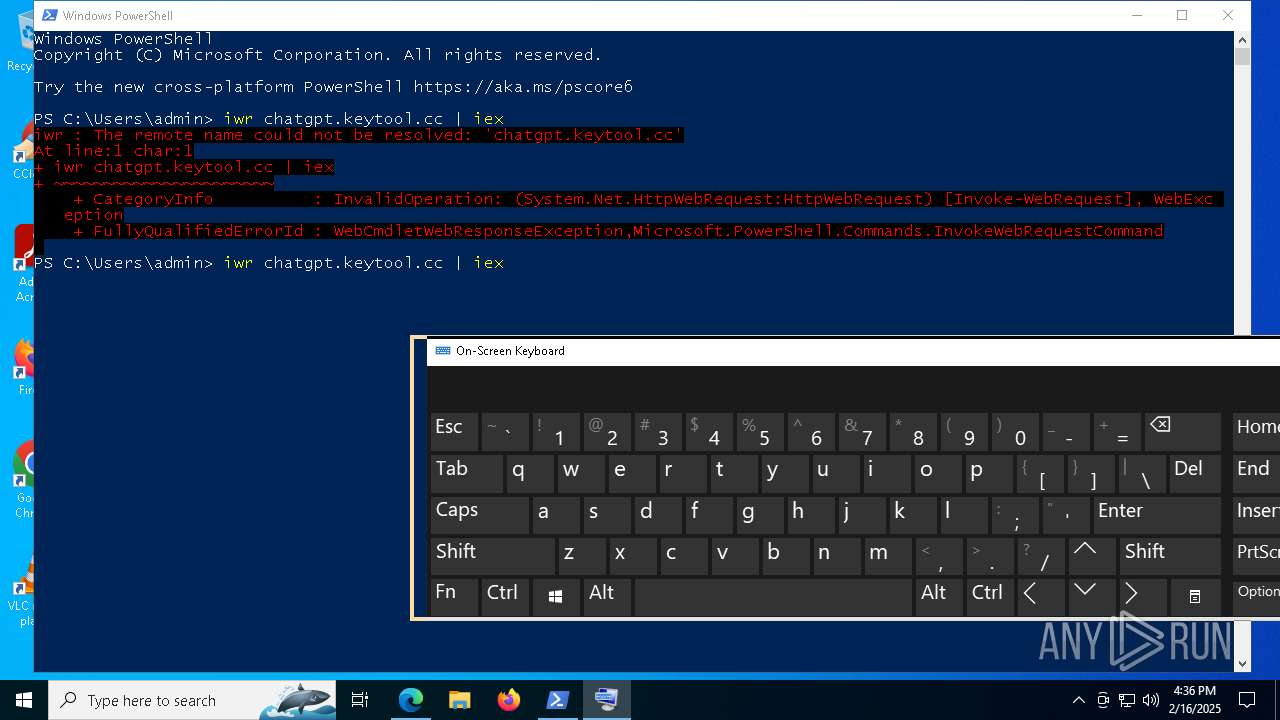Click the semicolon colon key
1280x720 pixels.
[x=1015, y=514]
